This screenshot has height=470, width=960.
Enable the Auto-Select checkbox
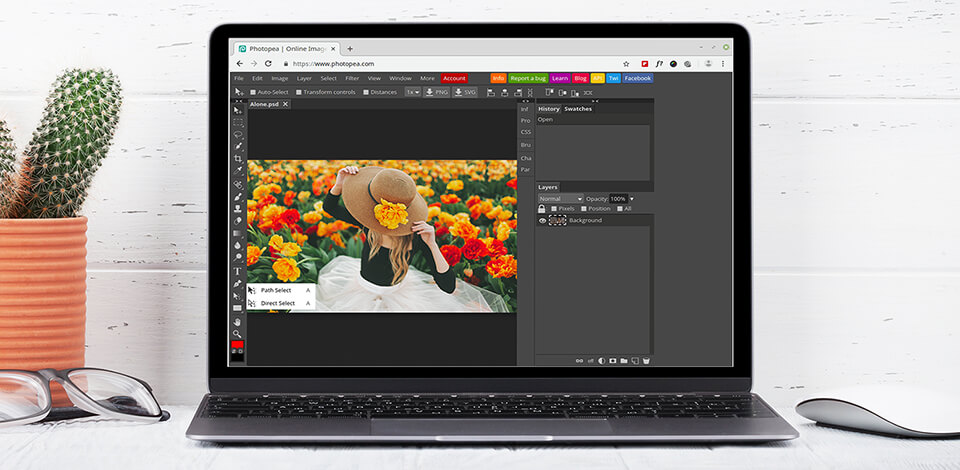click(x=253, y=92)
